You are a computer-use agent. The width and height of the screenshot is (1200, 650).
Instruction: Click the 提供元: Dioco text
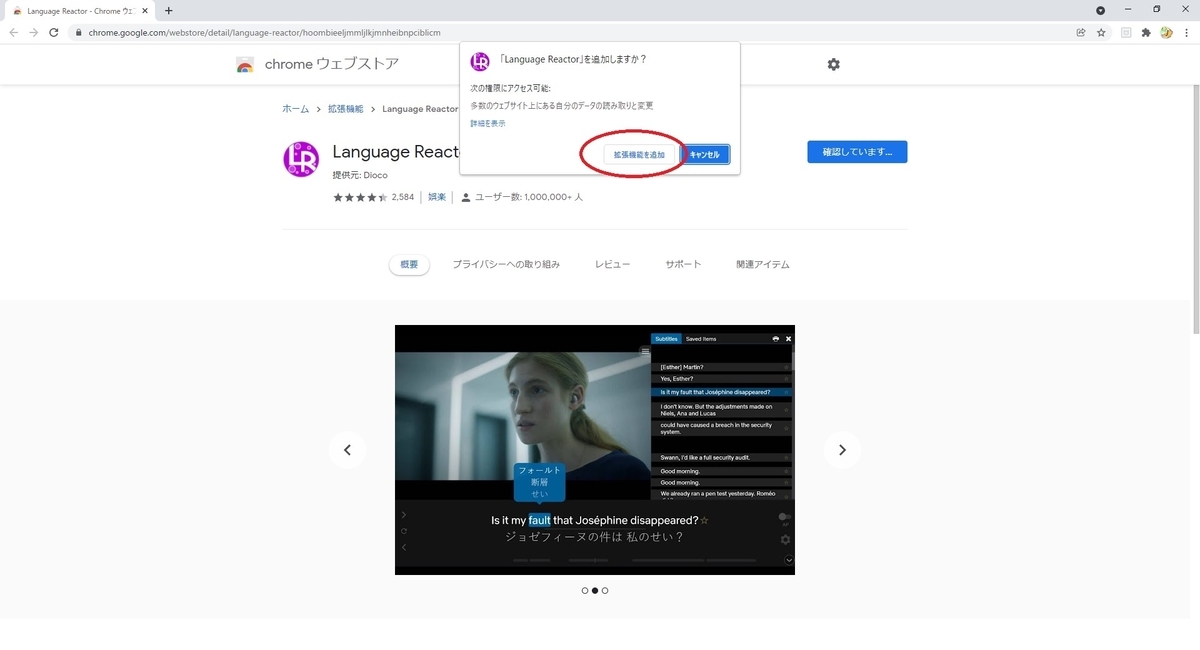point(360,175)
